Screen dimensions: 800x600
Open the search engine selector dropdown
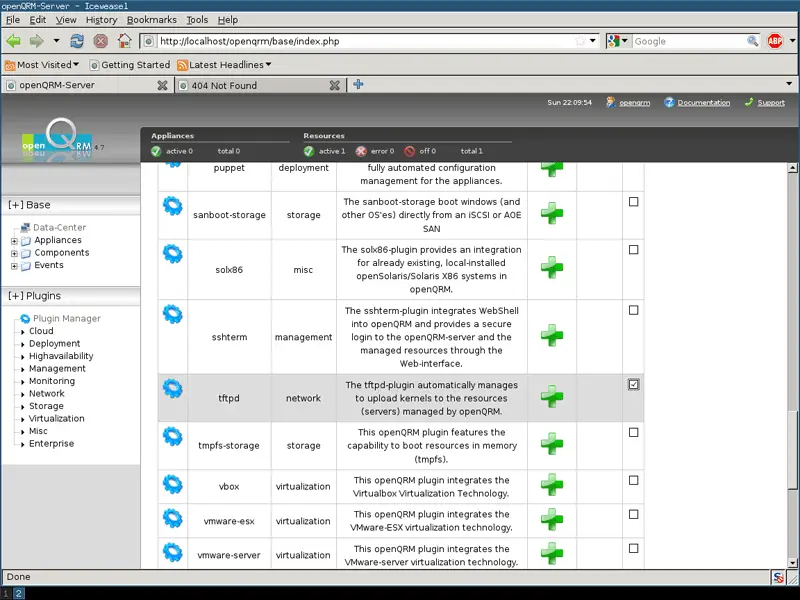click(x=618, y=41)
